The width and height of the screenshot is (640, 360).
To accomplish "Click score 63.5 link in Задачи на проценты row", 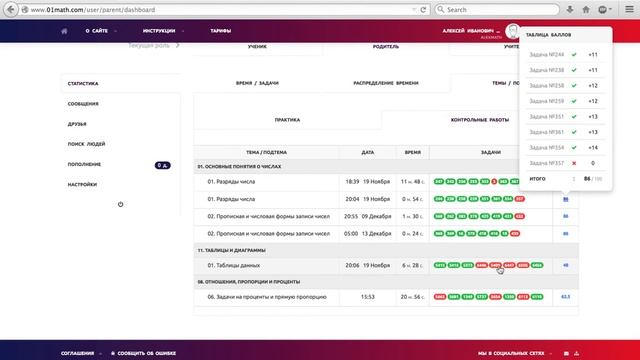I will (565, 297).
